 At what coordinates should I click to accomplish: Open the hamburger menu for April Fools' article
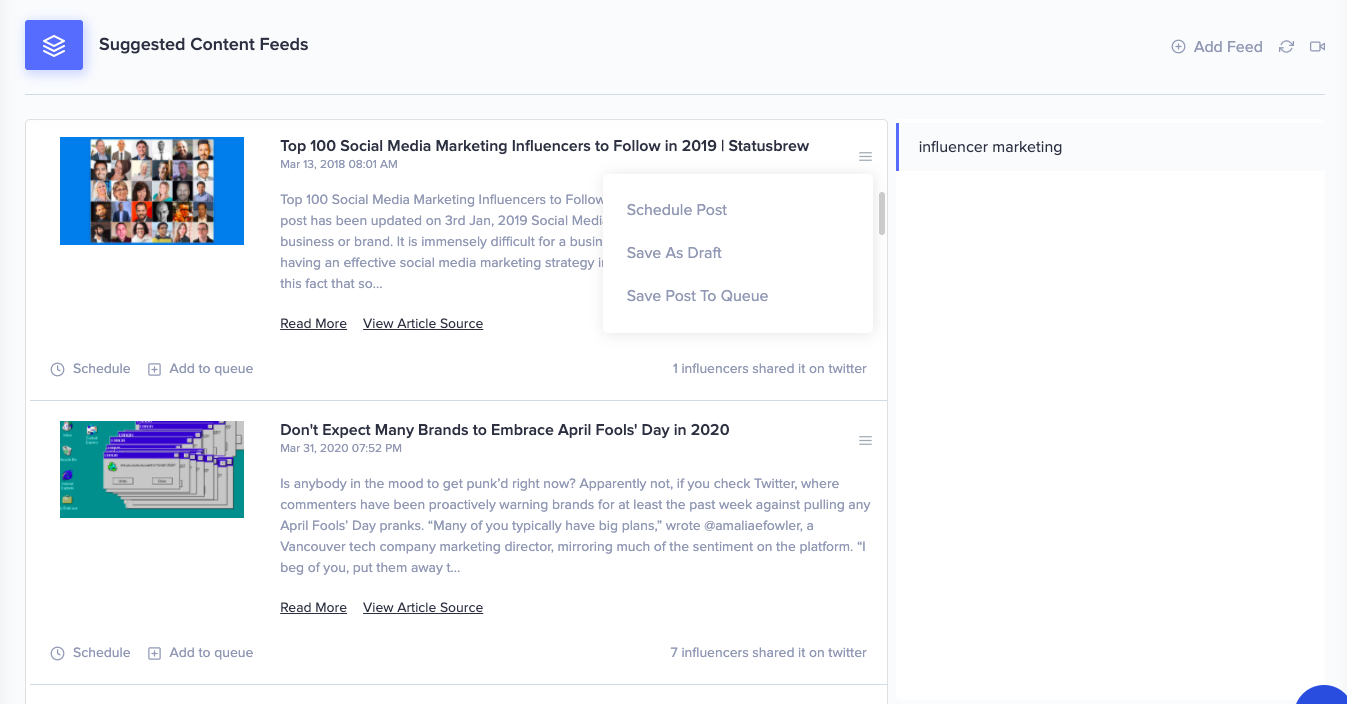866,440
